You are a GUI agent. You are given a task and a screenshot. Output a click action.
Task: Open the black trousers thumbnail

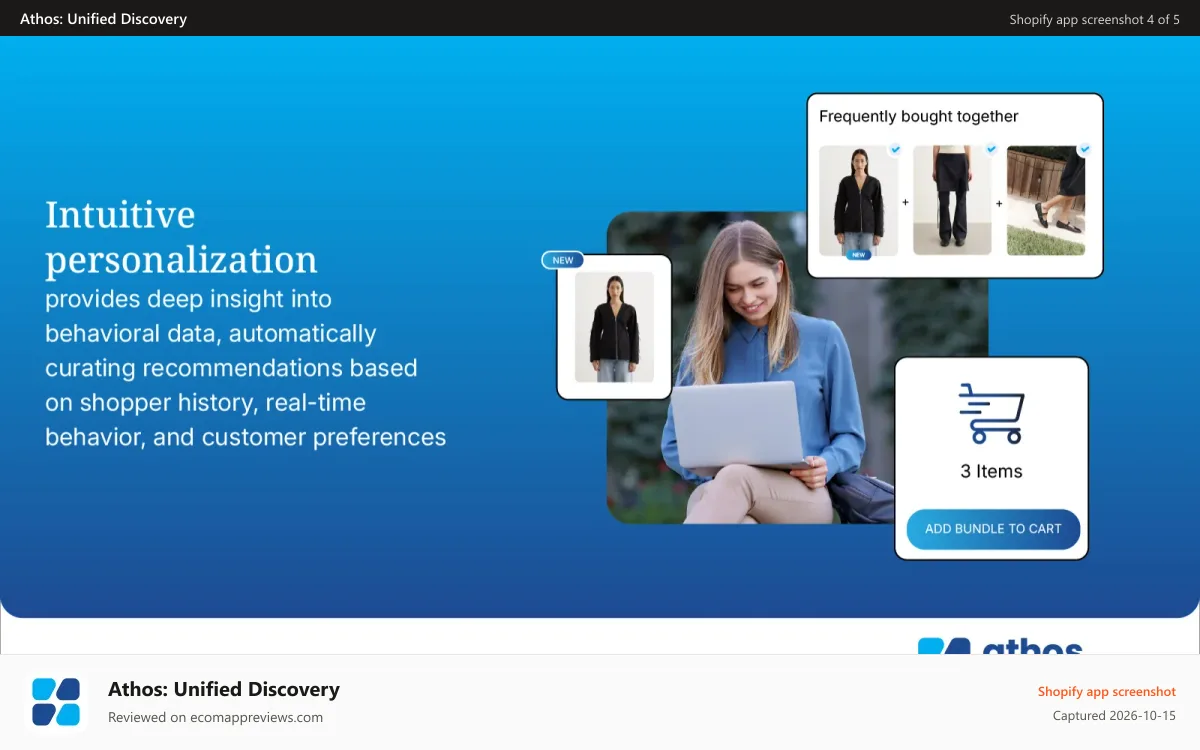(x=952, y=201)
